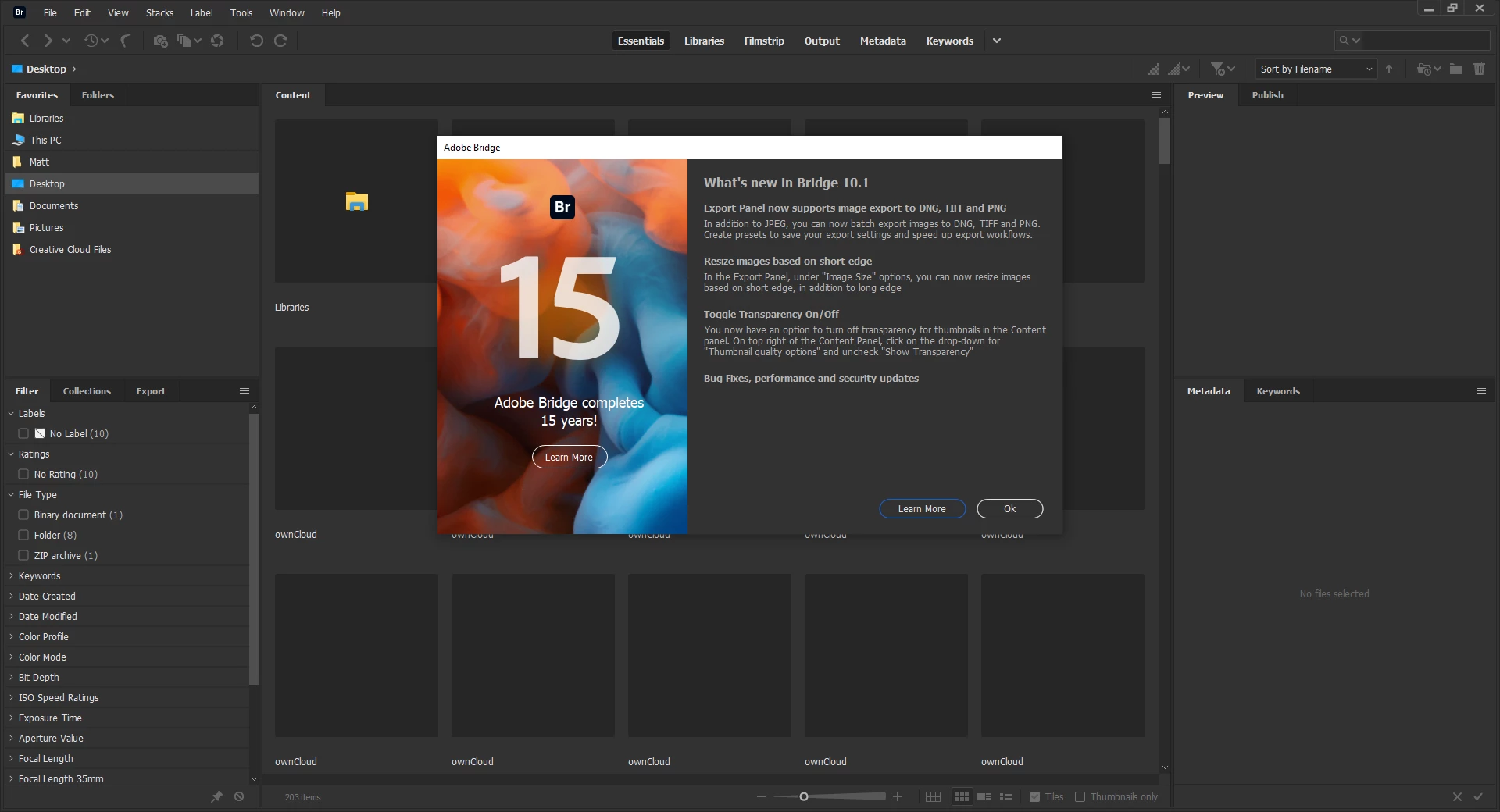Click the thumbnail size slider handle
The height and width of the screenshot is (812, 1500).
(x=803, y=796)
